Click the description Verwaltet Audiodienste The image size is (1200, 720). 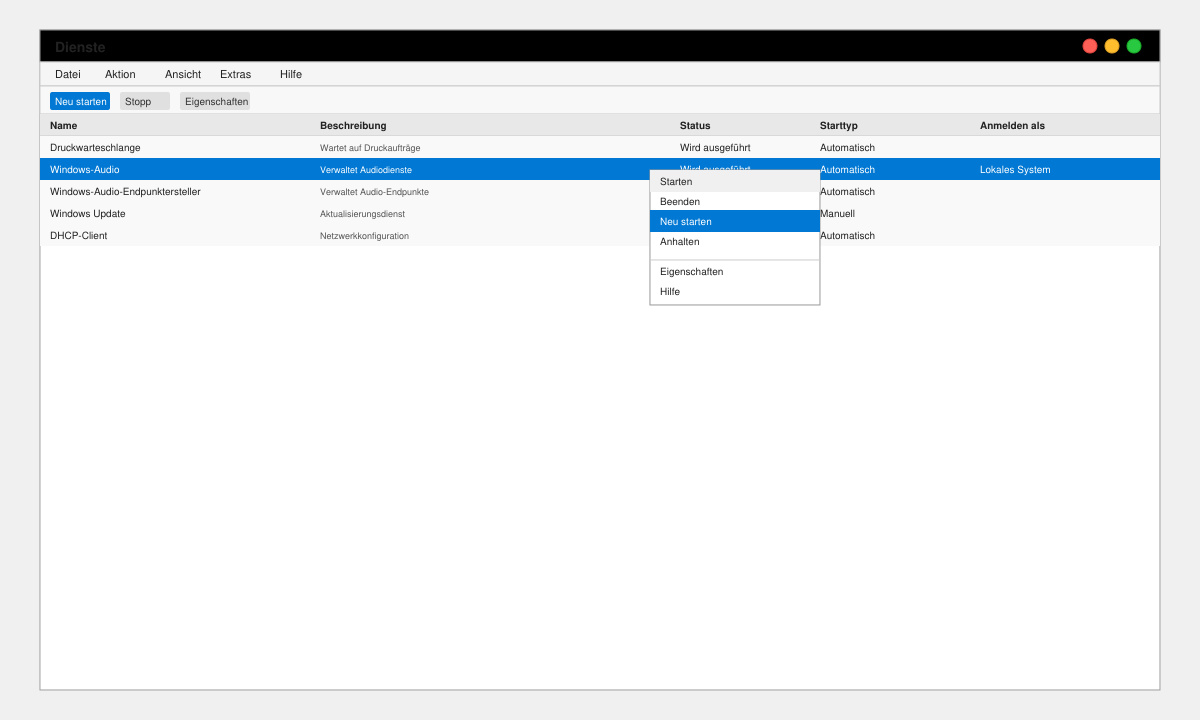(366, 169)
